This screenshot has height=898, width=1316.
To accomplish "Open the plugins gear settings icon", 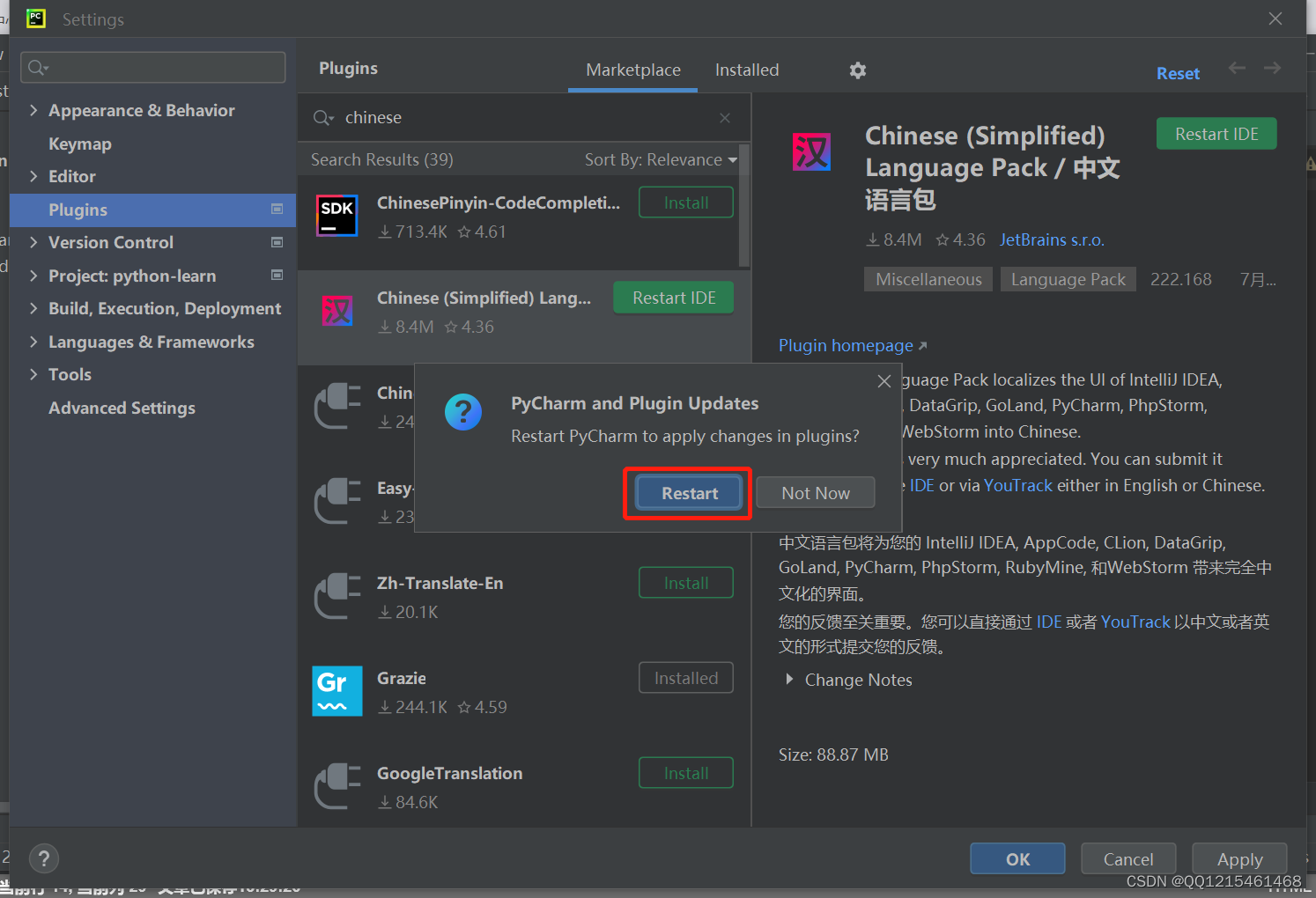I will [858, 70].
